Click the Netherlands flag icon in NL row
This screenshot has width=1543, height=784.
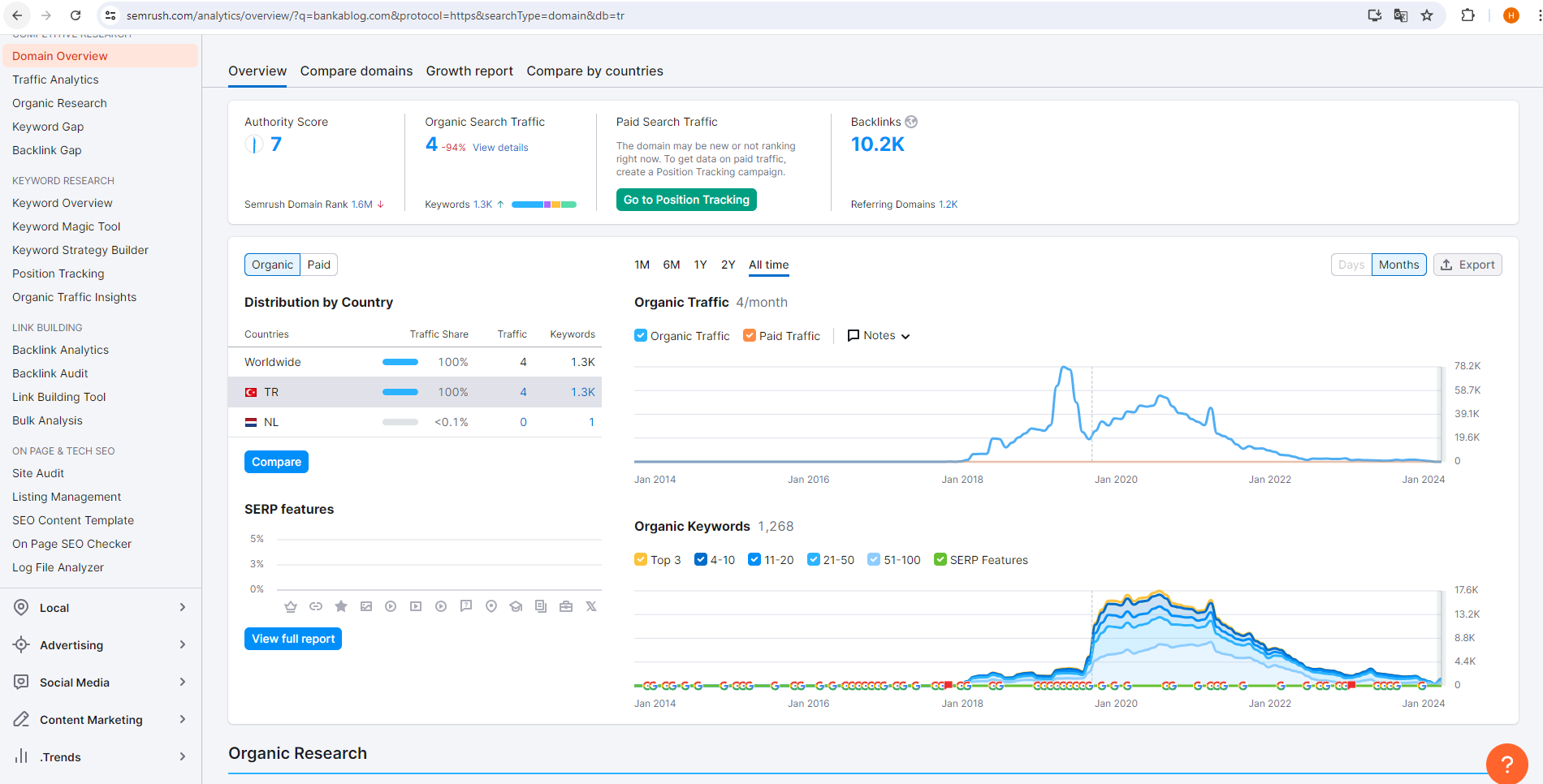tap(251, 423)
